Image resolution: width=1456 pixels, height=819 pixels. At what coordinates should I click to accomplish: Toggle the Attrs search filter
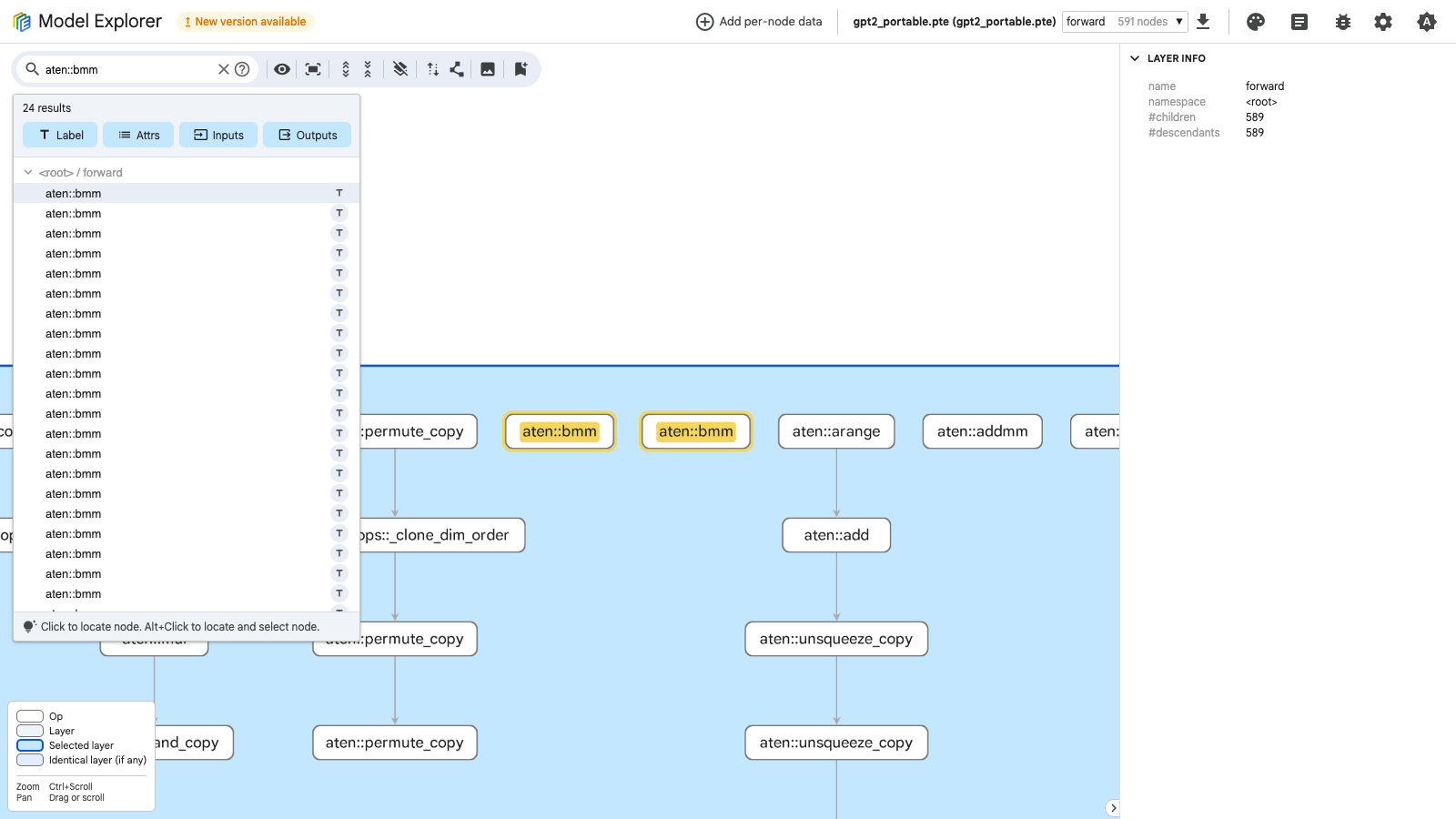click(138, 135)
